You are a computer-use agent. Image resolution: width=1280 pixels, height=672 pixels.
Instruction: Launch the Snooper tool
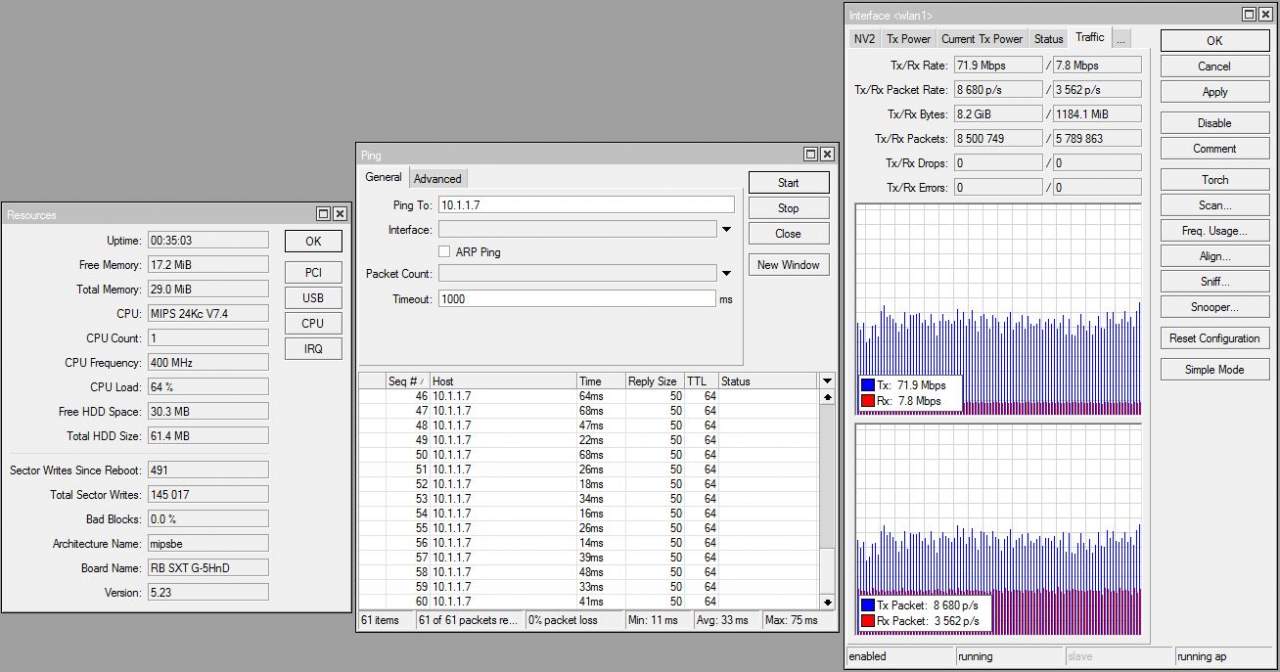tap(1214, 307)
